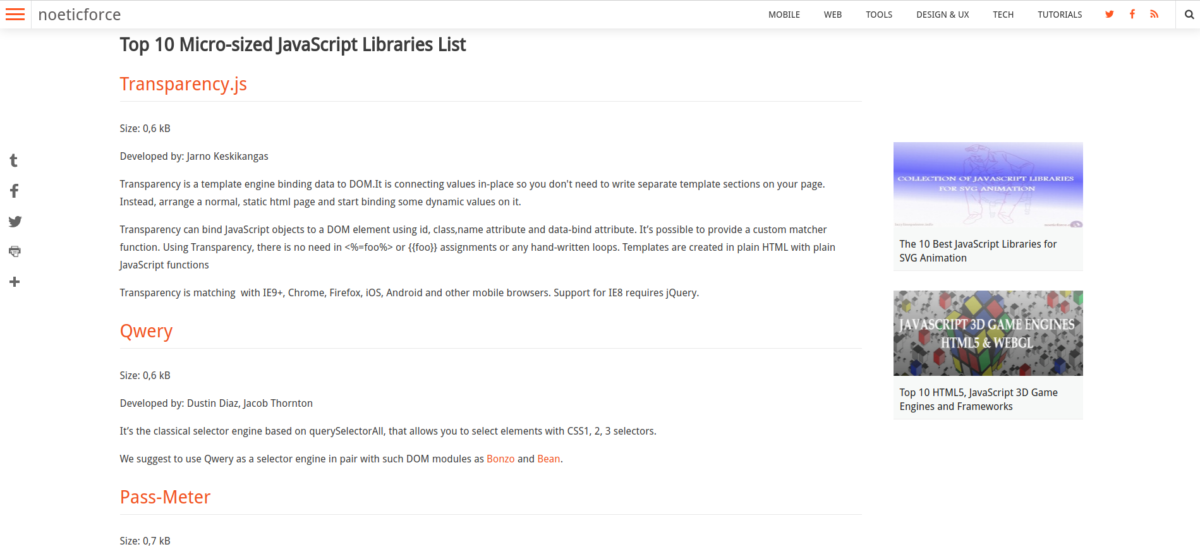This screenshot has width=1200, height=554.
Task: Open the Twitter icon in top navigation
Action: pos(1109,14)
